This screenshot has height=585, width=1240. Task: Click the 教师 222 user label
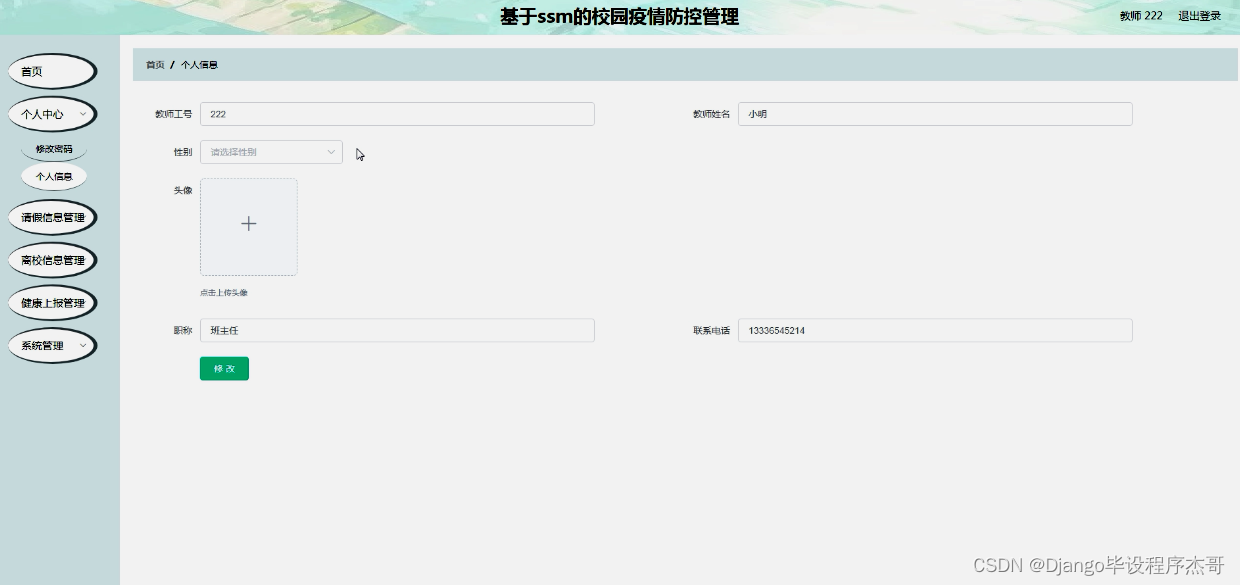click(x=1141, y=16)
